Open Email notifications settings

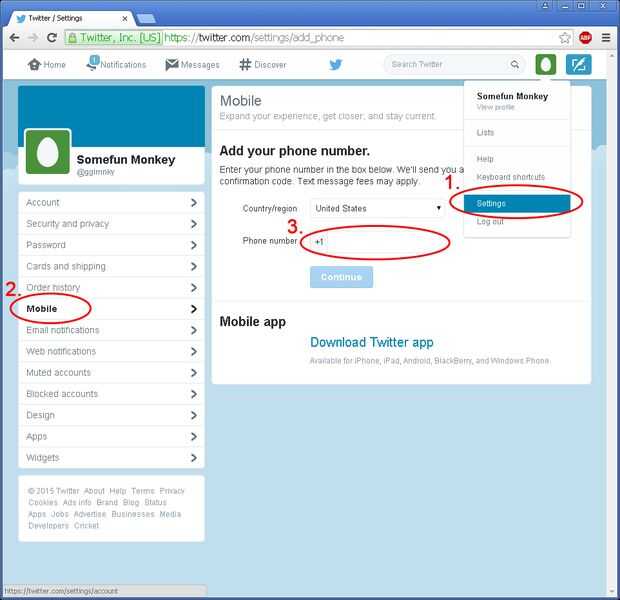tap(111, 330)
